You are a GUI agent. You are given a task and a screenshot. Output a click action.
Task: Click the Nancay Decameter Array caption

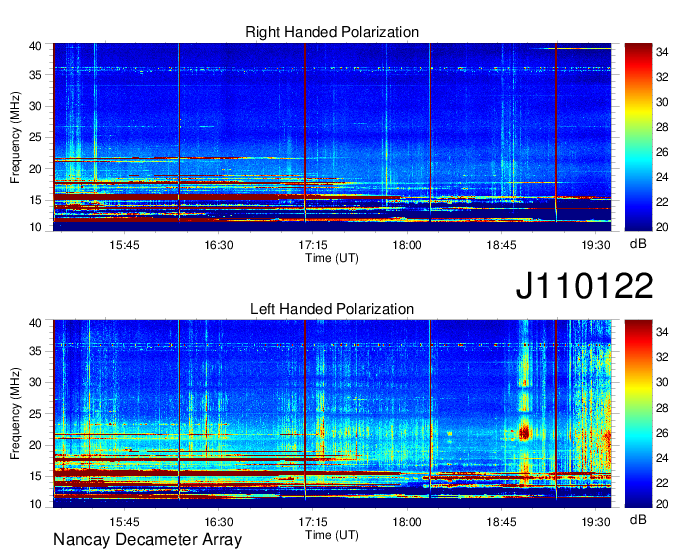click(147, 540)
